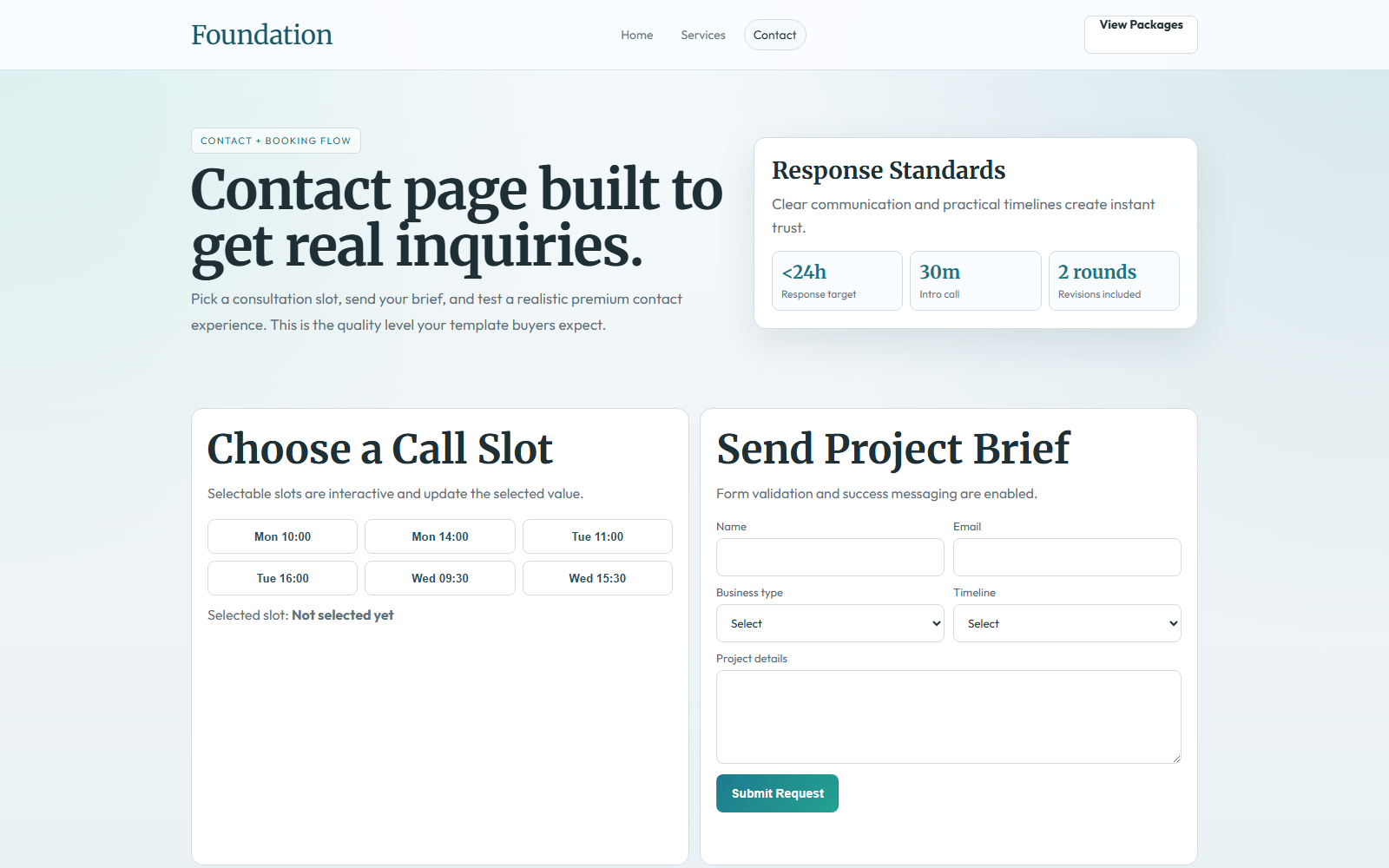Select the Wed 09:30 call slot
1389x868 pixels.
[x=439, y=577]
